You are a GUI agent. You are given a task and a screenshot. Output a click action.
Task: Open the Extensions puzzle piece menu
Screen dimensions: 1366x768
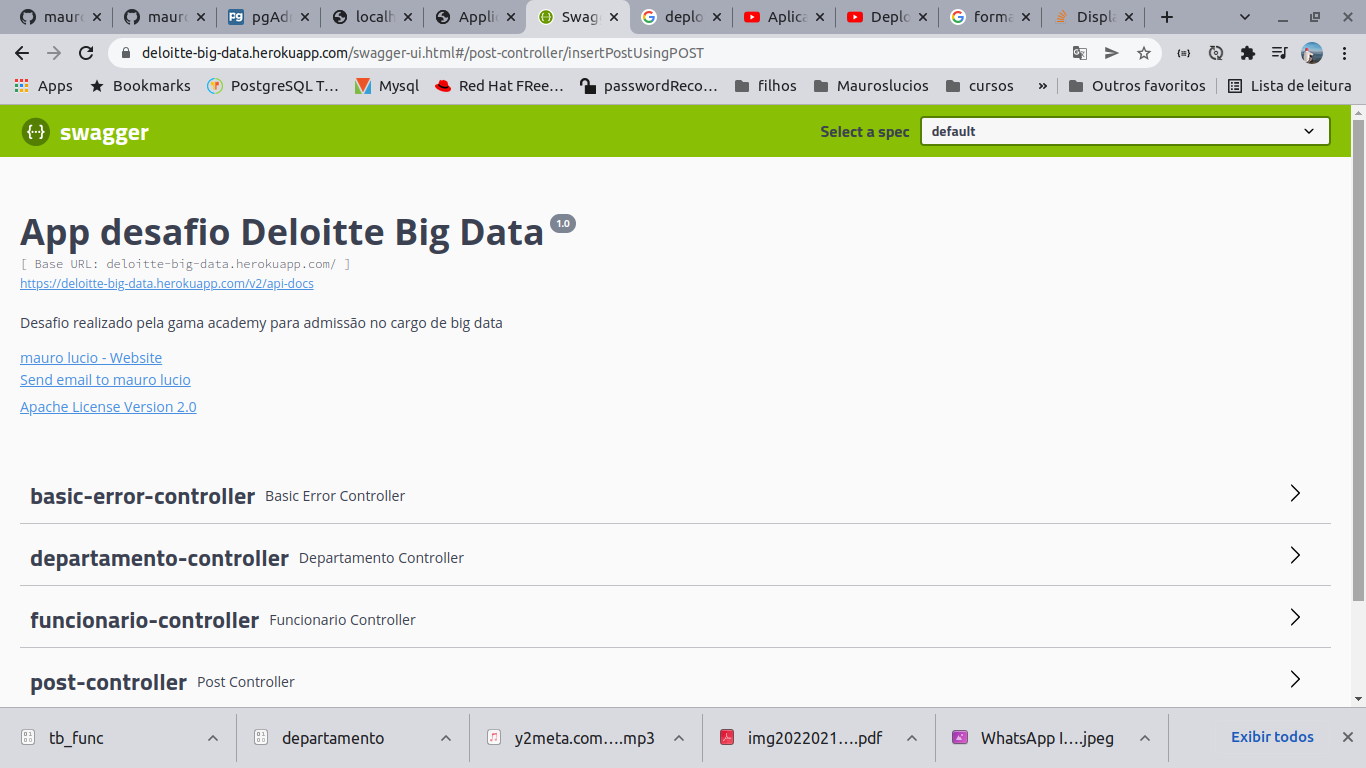[1248, 53]
